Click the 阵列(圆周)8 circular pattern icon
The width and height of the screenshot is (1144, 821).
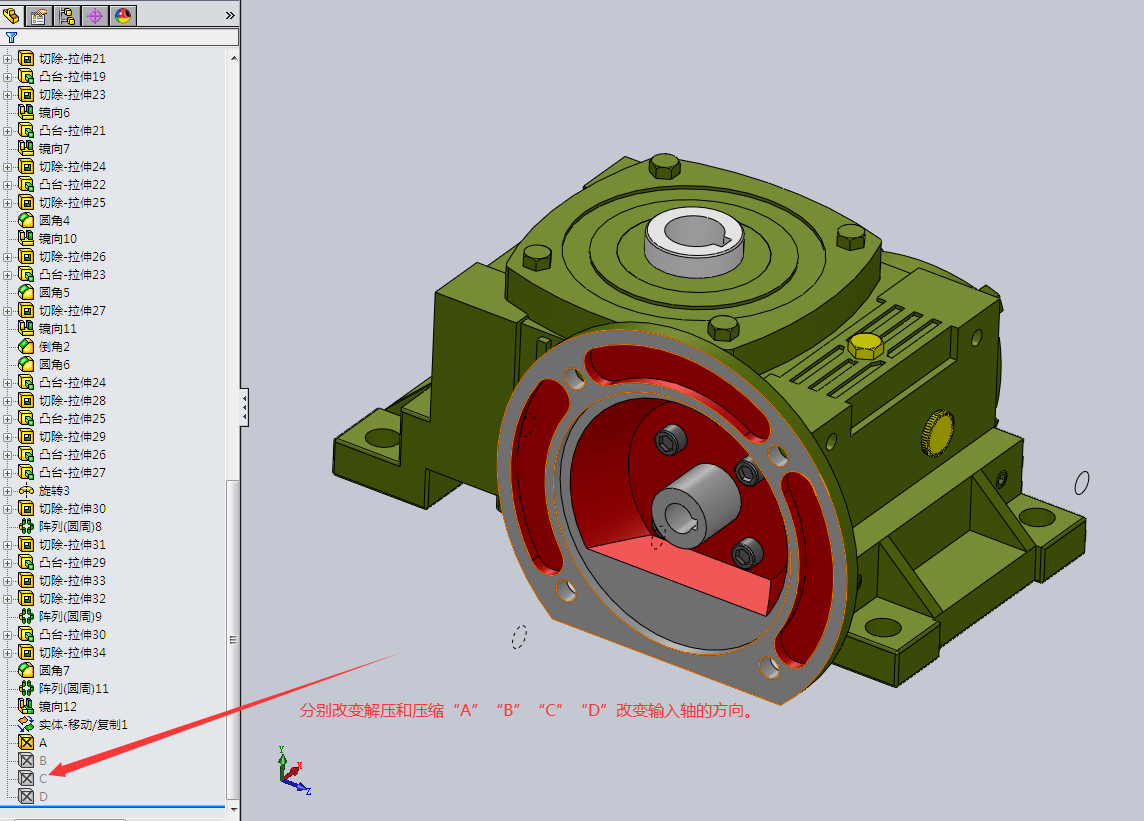26,526
